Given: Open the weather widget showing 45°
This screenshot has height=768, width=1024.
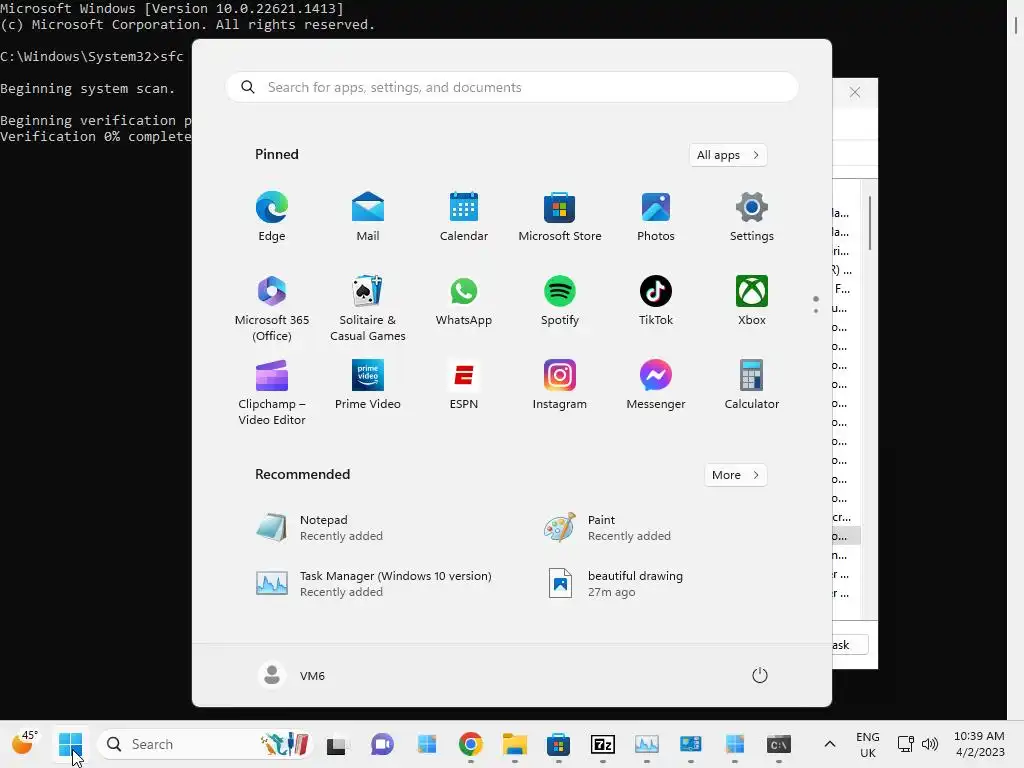Looking at the screenshot, I should tap(25, 743).
